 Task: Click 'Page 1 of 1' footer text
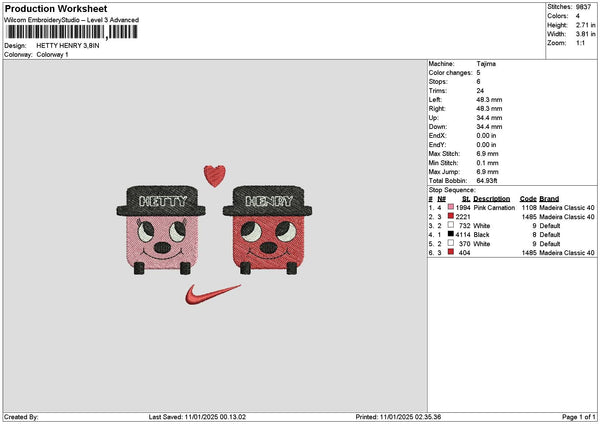579,417
